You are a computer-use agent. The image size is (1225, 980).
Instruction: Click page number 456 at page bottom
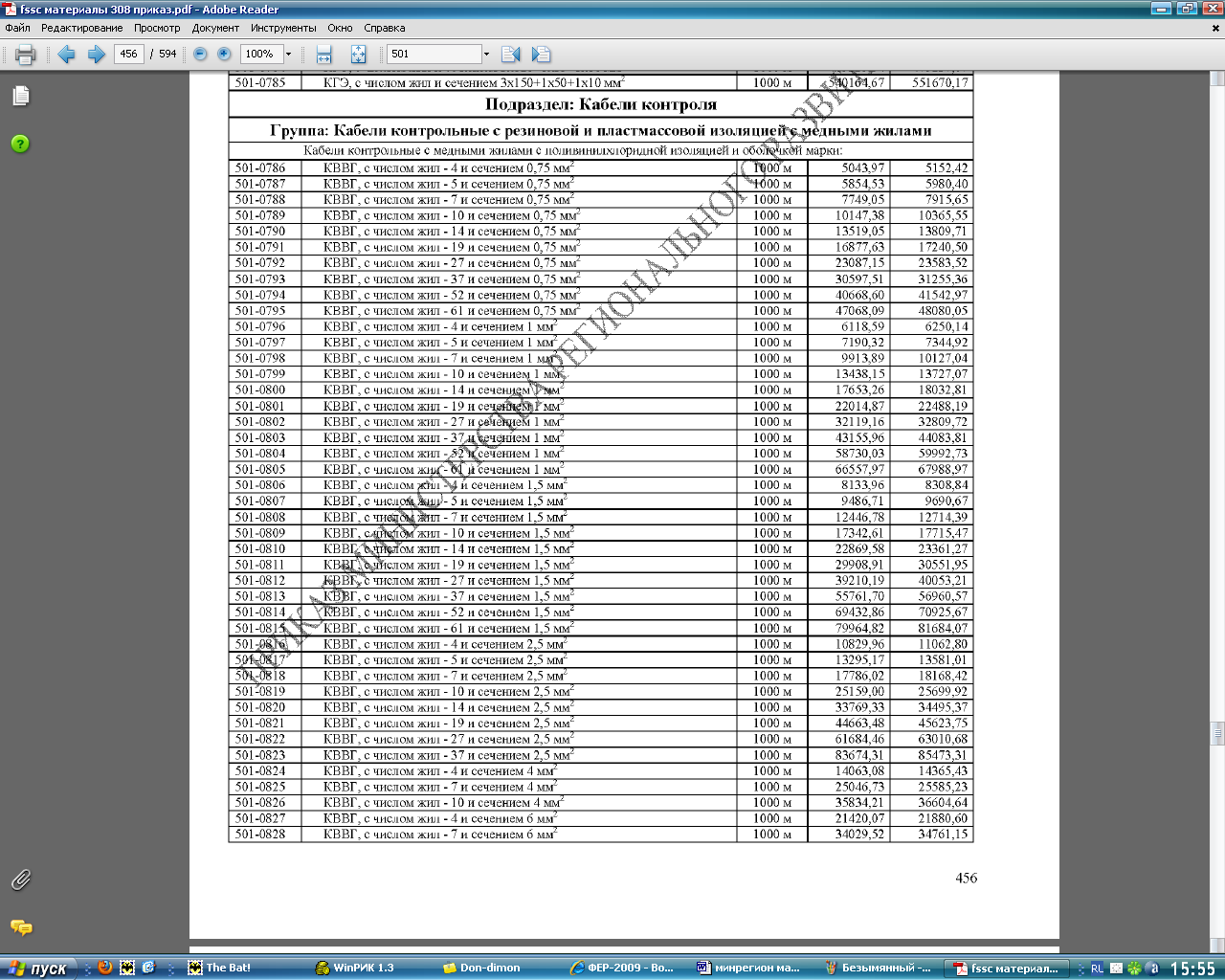point(967,878)
